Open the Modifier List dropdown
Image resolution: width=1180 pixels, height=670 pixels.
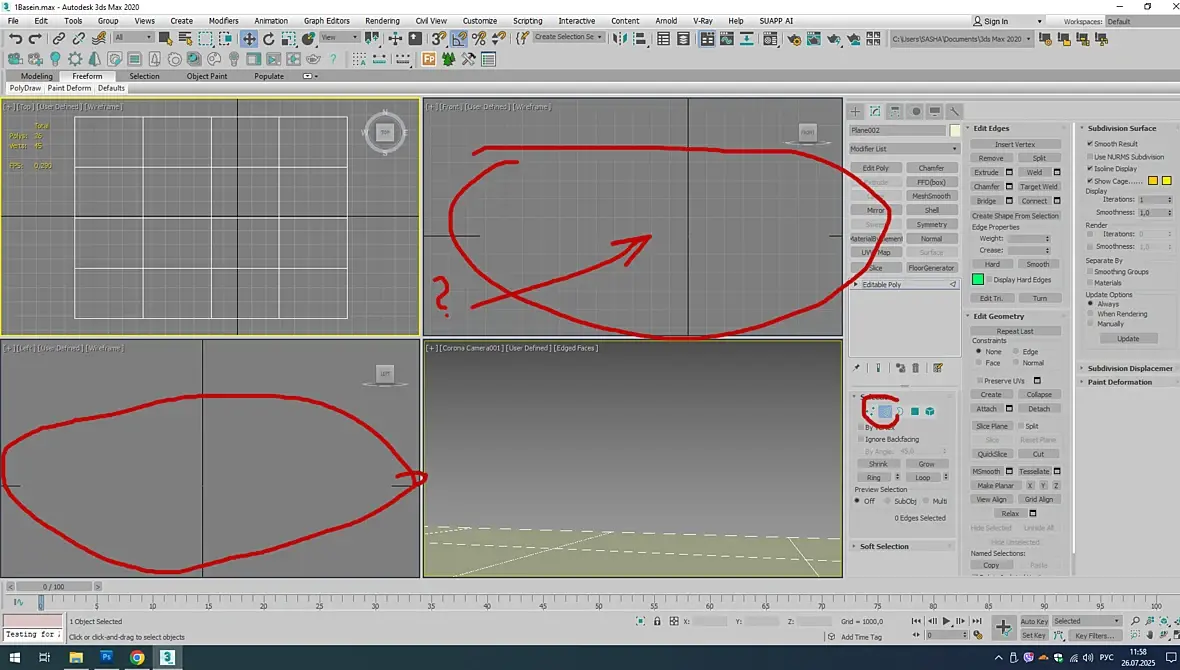[904, 149]
